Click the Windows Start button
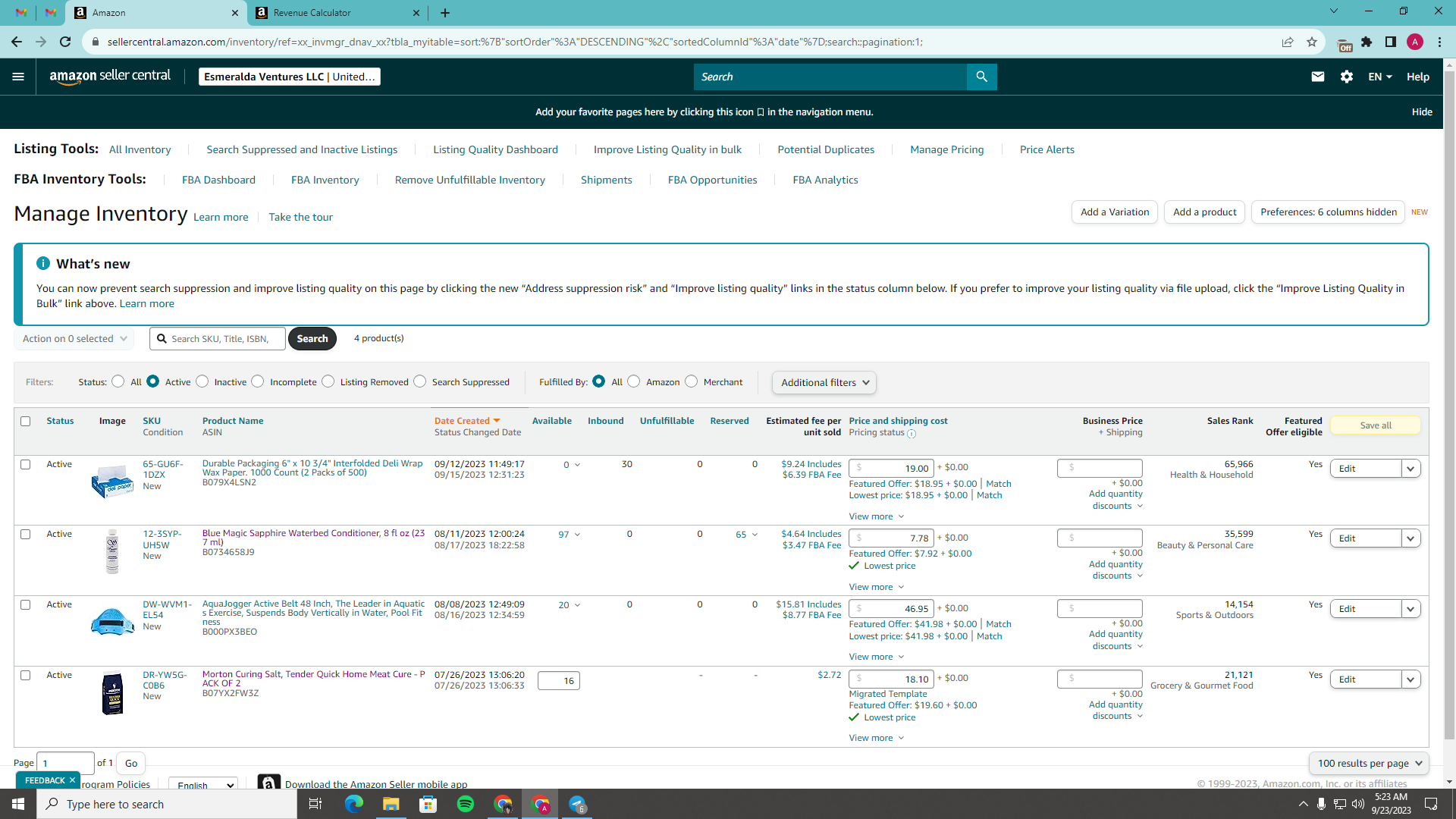 (x=18, y=804)
